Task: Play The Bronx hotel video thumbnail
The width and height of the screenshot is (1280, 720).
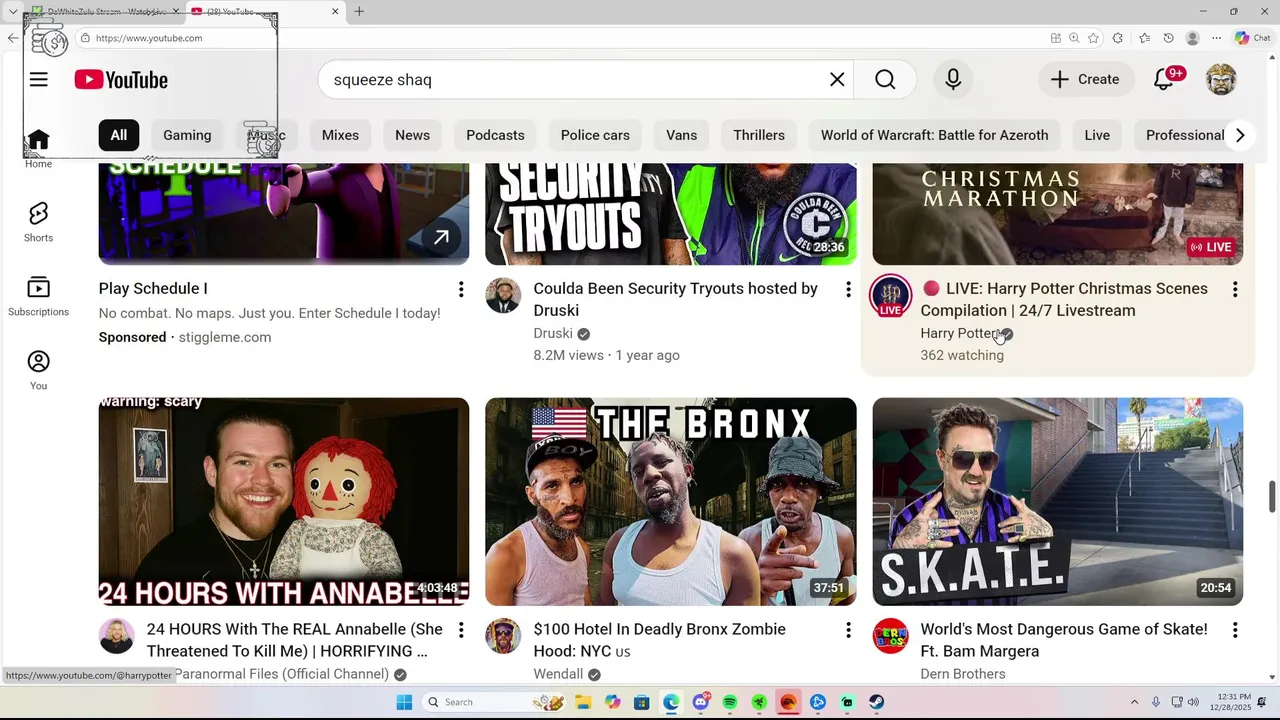Action: 671,502
